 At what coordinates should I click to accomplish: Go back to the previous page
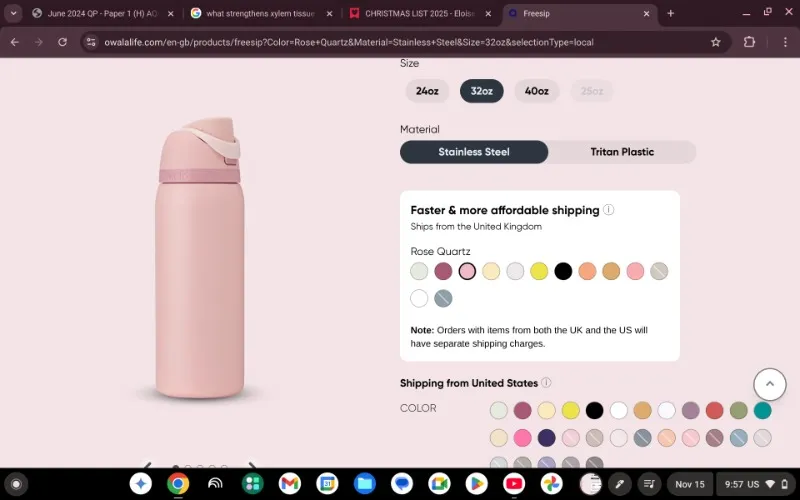click(15, 42)
